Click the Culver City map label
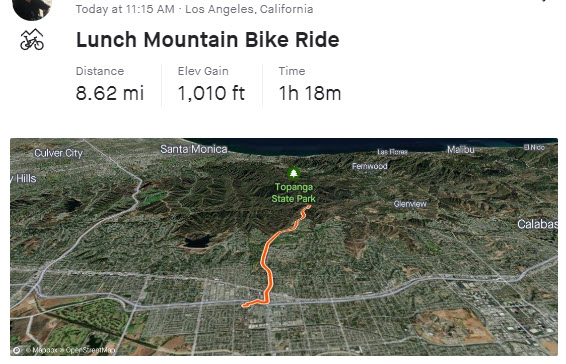Viewport: 566px width, 364px height. (58, 153)
